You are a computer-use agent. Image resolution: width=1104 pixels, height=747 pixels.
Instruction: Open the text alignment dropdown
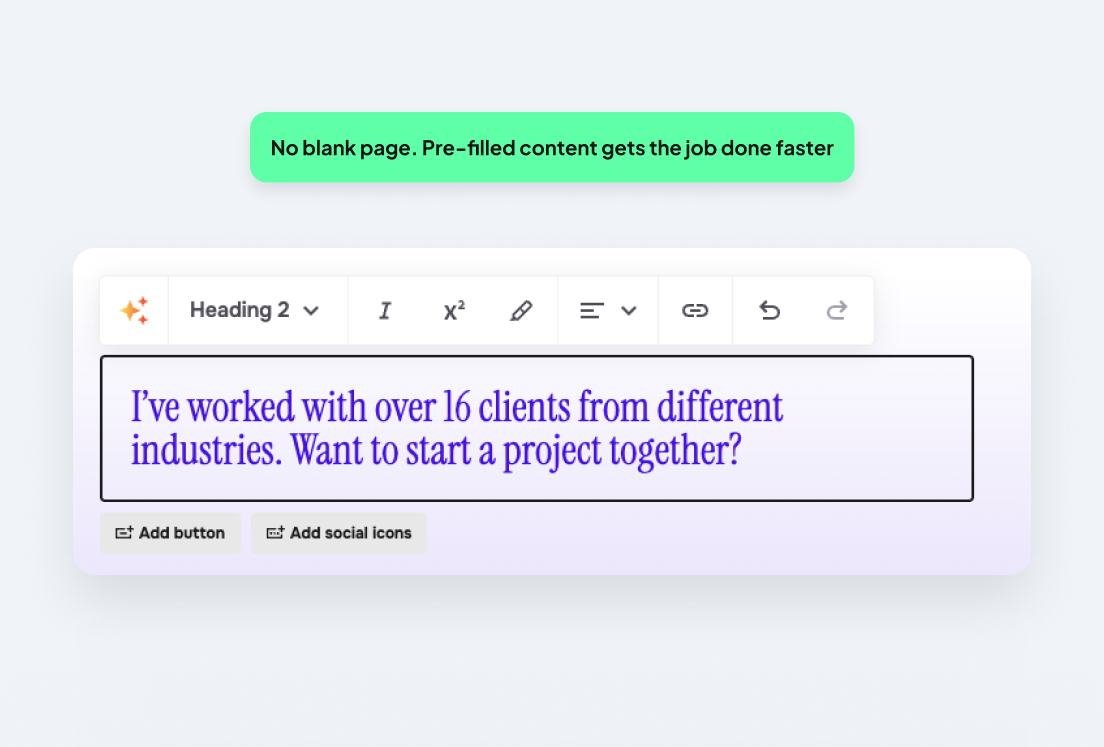(x=608, y=310)
